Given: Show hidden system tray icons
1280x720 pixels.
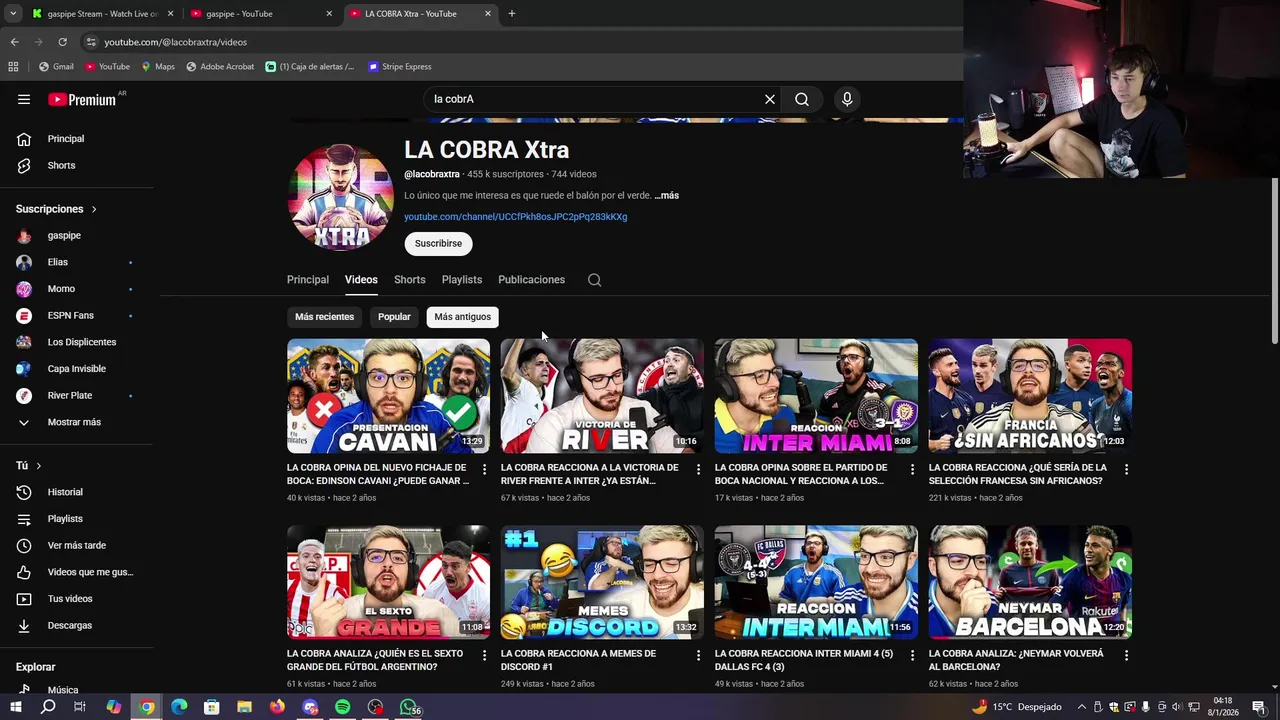Looking at the screenshot, I should click(x=1081, y=707).
